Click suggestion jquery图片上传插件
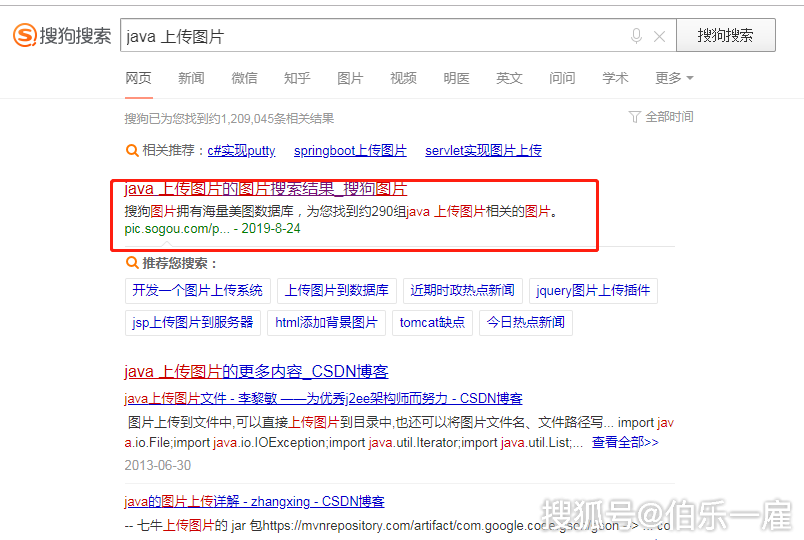This screenshot has height=540, width=804. coord(593,291)
